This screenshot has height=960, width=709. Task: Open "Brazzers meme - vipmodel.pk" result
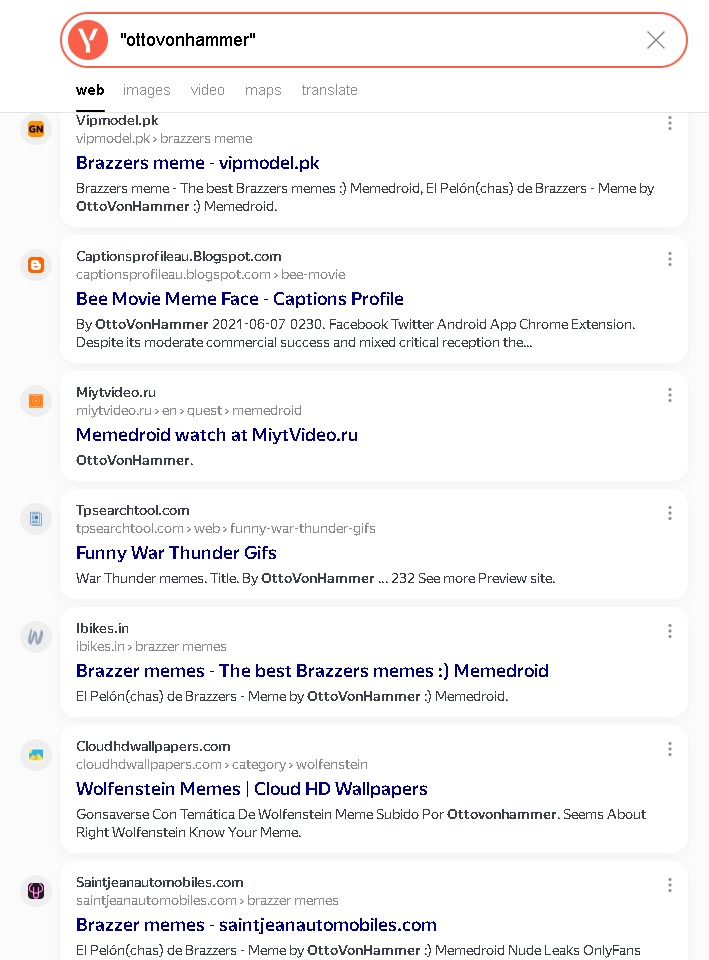tap(197, 163)
